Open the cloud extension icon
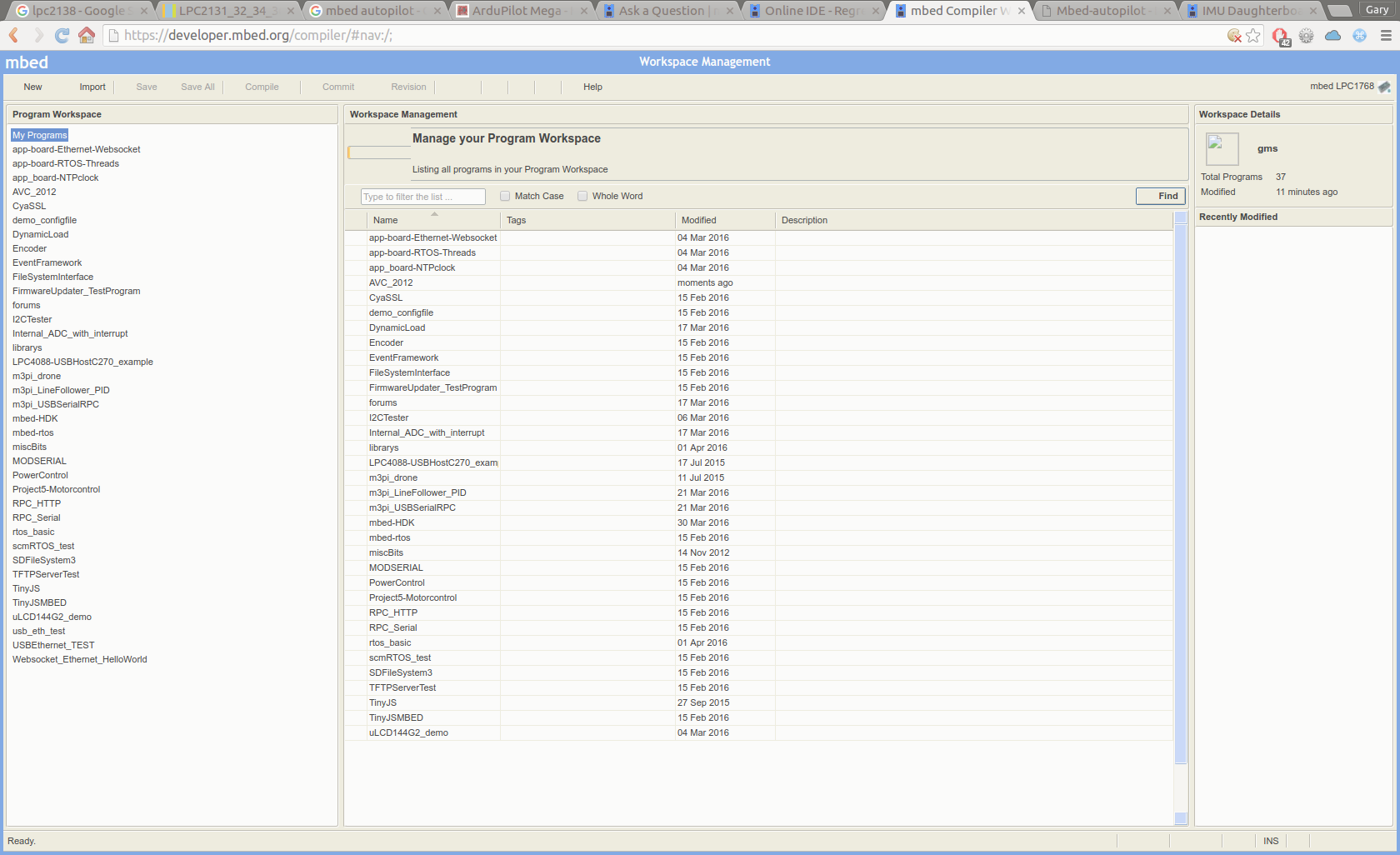The image size is (1400, 855). click(1332, 35)
